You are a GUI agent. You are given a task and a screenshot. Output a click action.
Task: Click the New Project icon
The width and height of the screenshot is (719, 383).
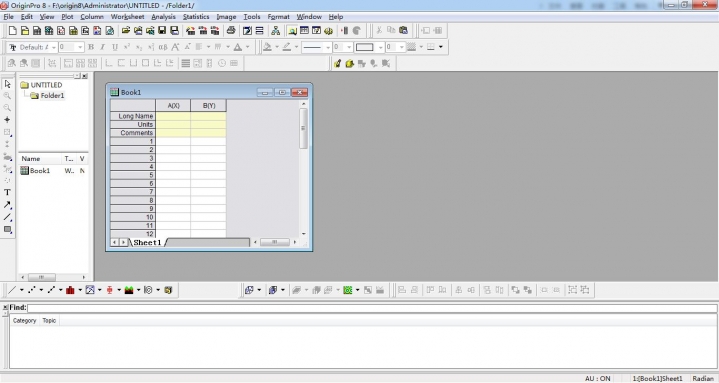(13, 31)
